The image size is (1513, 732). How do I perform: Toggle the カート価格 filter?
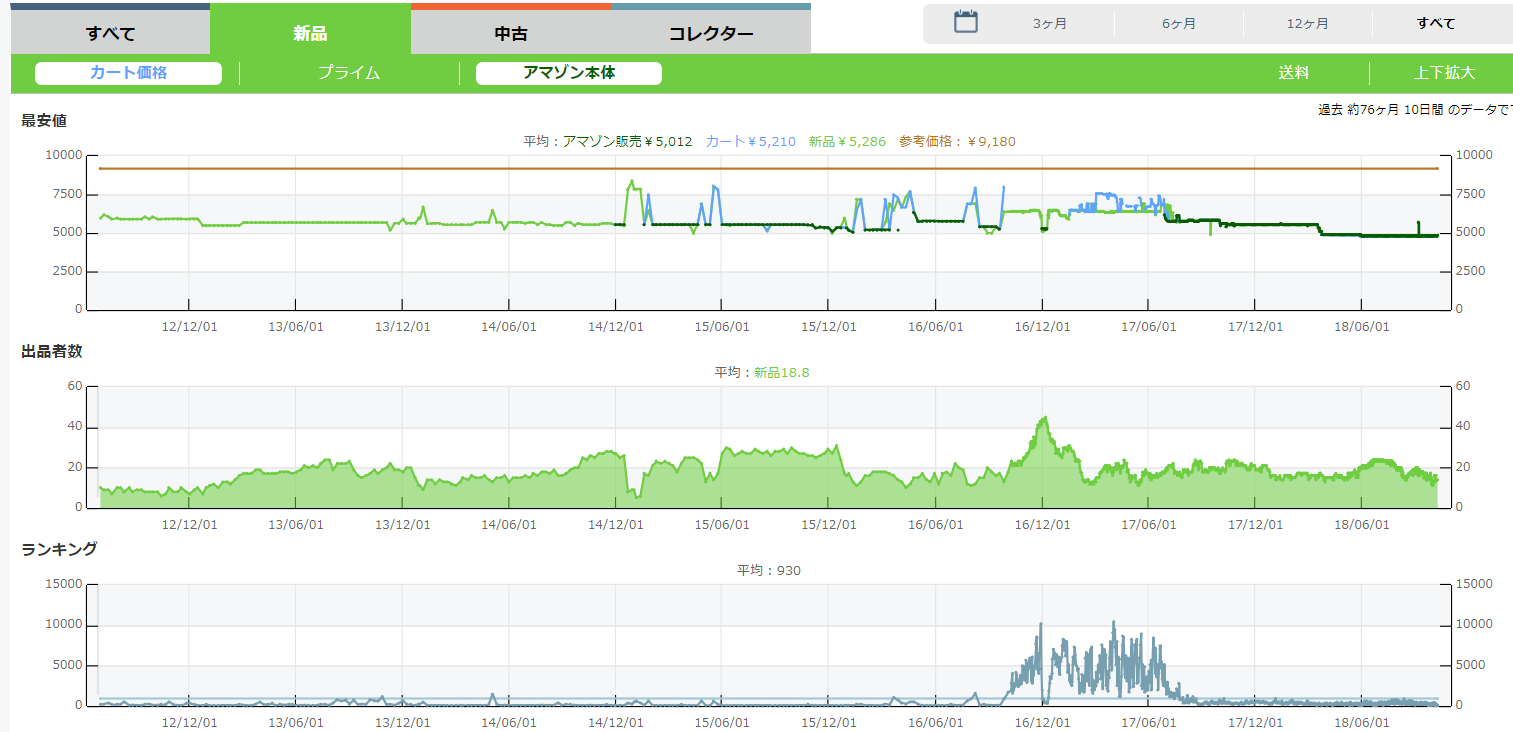pos(128,73)
